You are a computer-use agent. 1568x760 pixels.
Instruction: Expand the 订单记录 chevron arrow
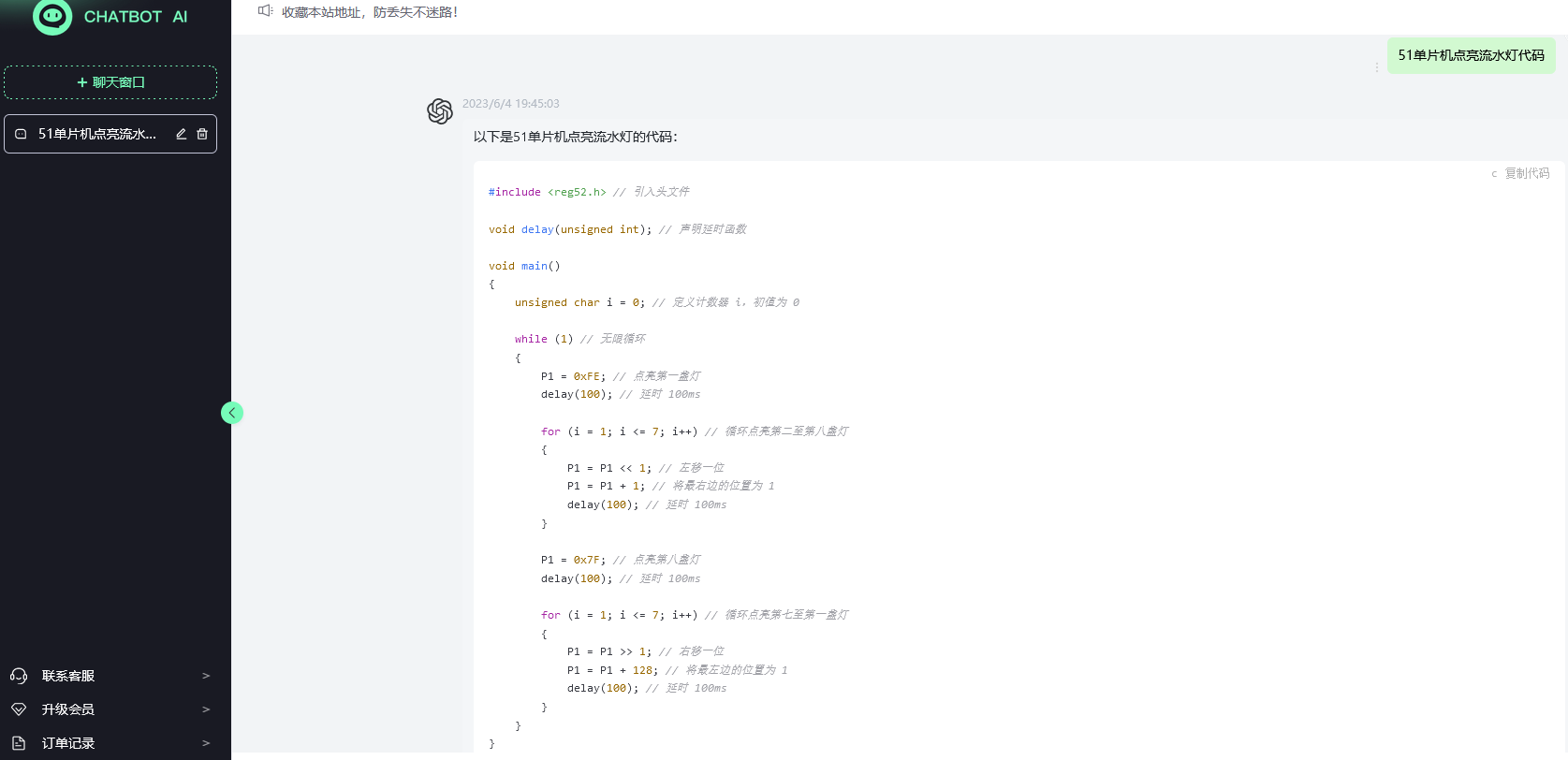tap(206, 743)
